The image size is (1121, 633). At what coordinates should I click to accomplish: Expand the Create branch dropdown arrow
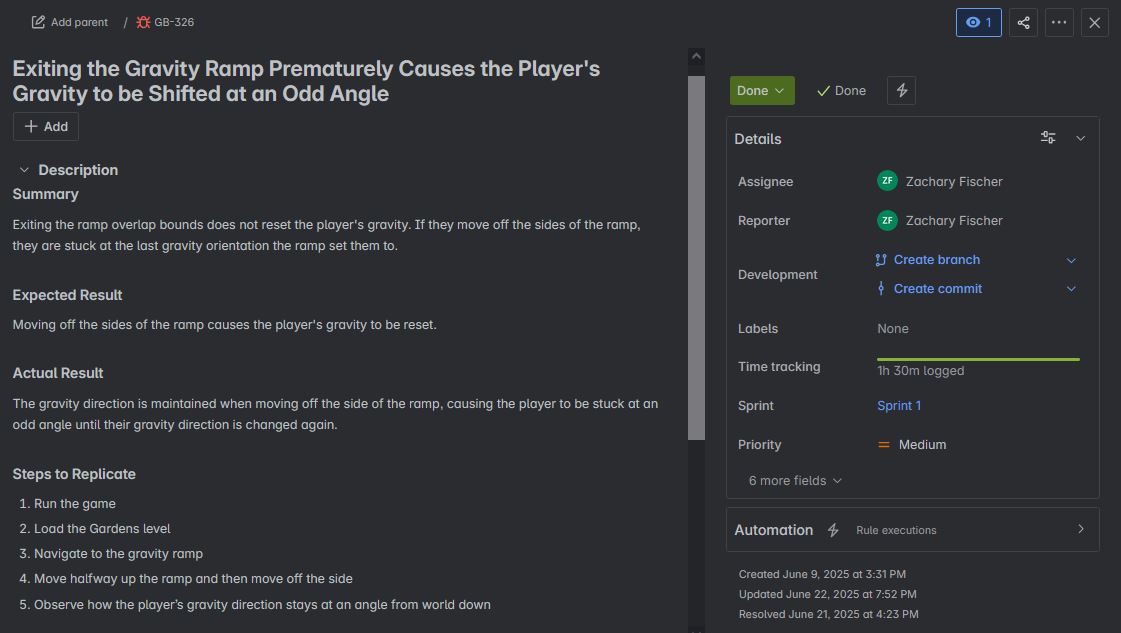1071,260
